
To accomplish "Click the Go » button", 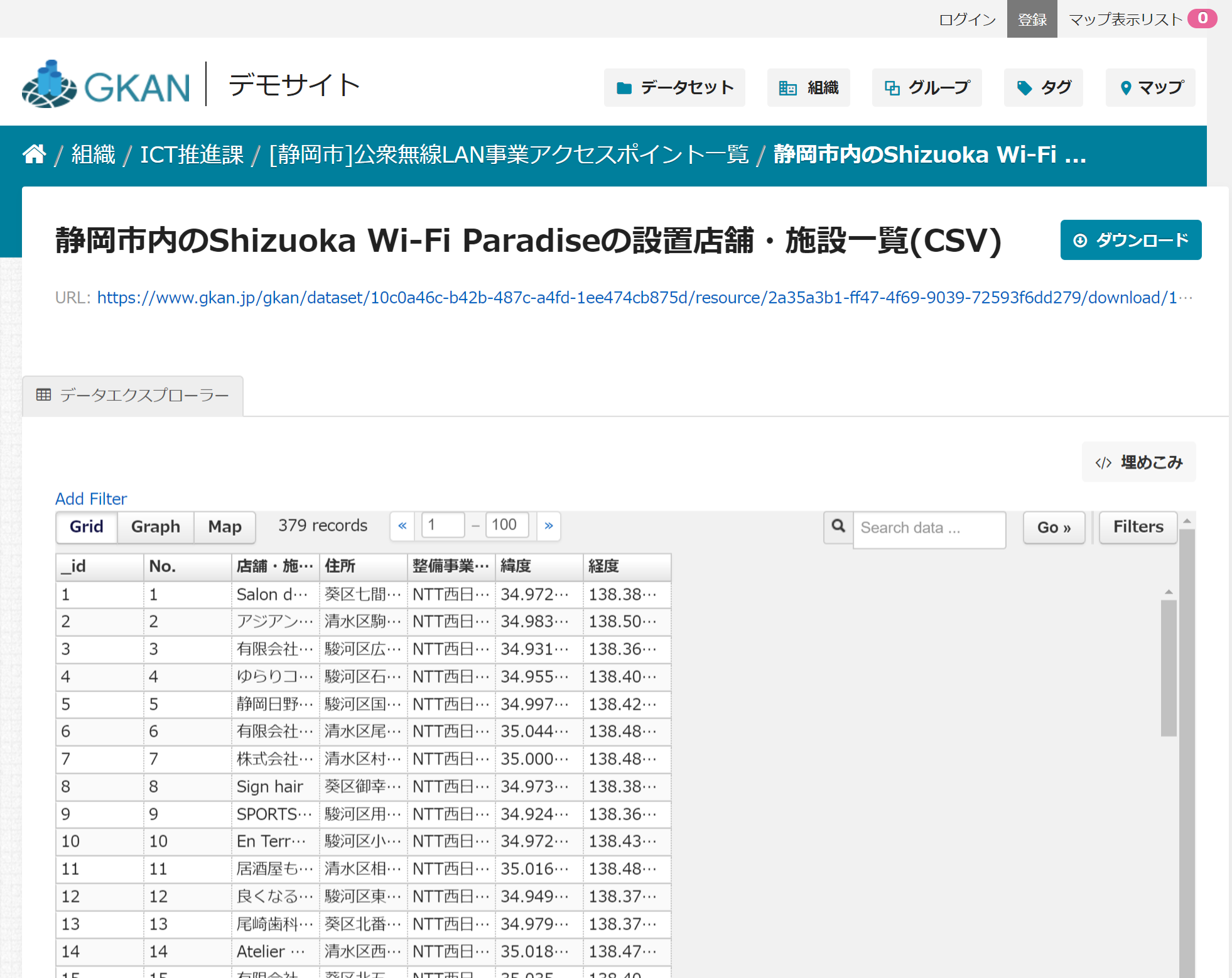I will [x=1054, y=528].
